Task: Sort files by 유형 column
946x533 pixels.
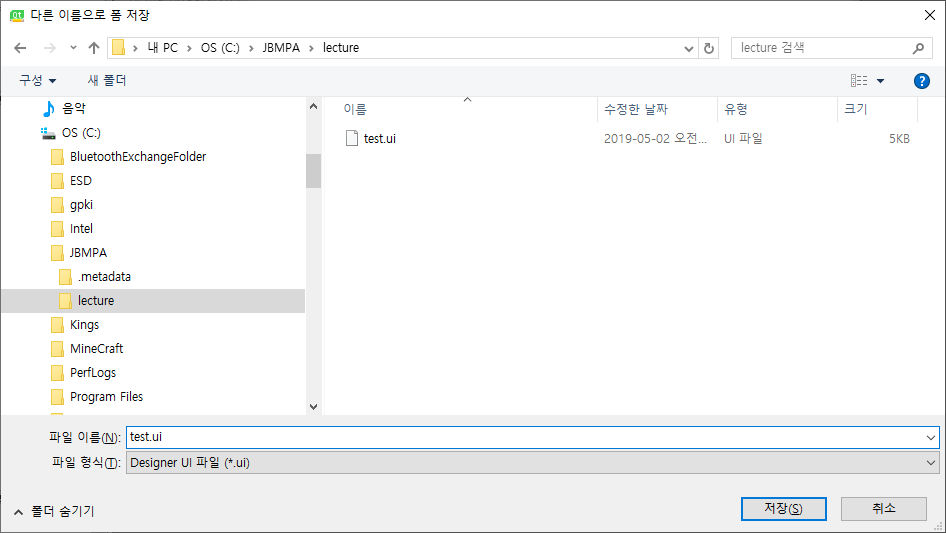Action: [x=735, y=109]
